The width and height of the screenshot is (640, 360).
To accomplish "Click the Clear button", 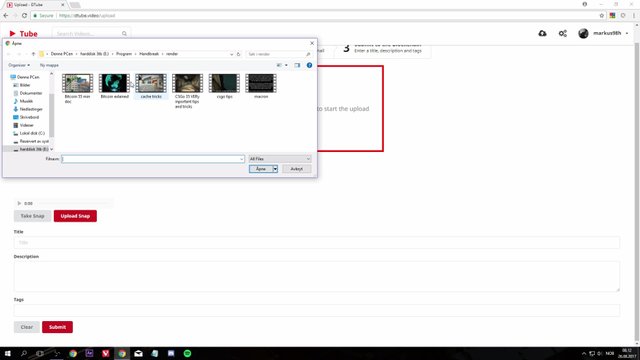I will coord(27,327).
